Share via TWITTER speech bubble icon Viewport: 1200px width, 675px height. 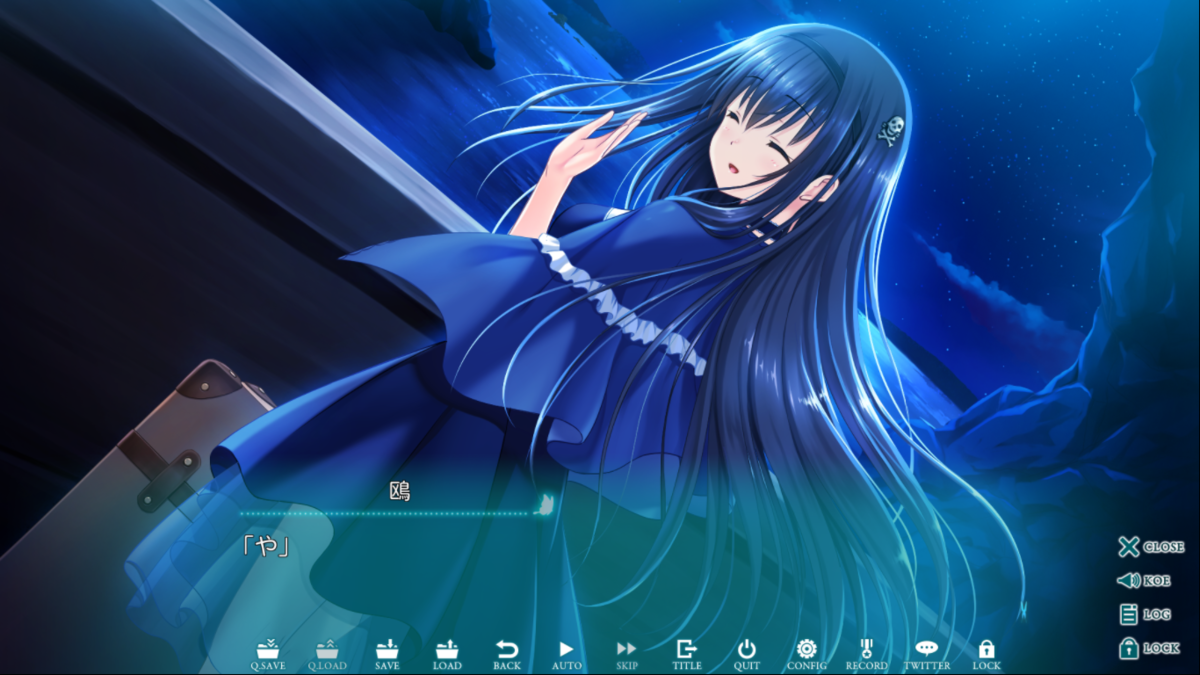pyautogui.click(x=927, y=655)
